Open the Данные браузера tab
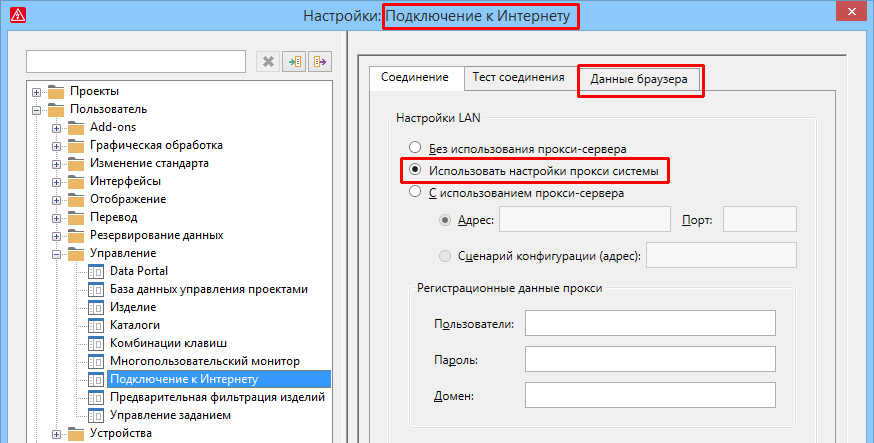 coord(639,80)
